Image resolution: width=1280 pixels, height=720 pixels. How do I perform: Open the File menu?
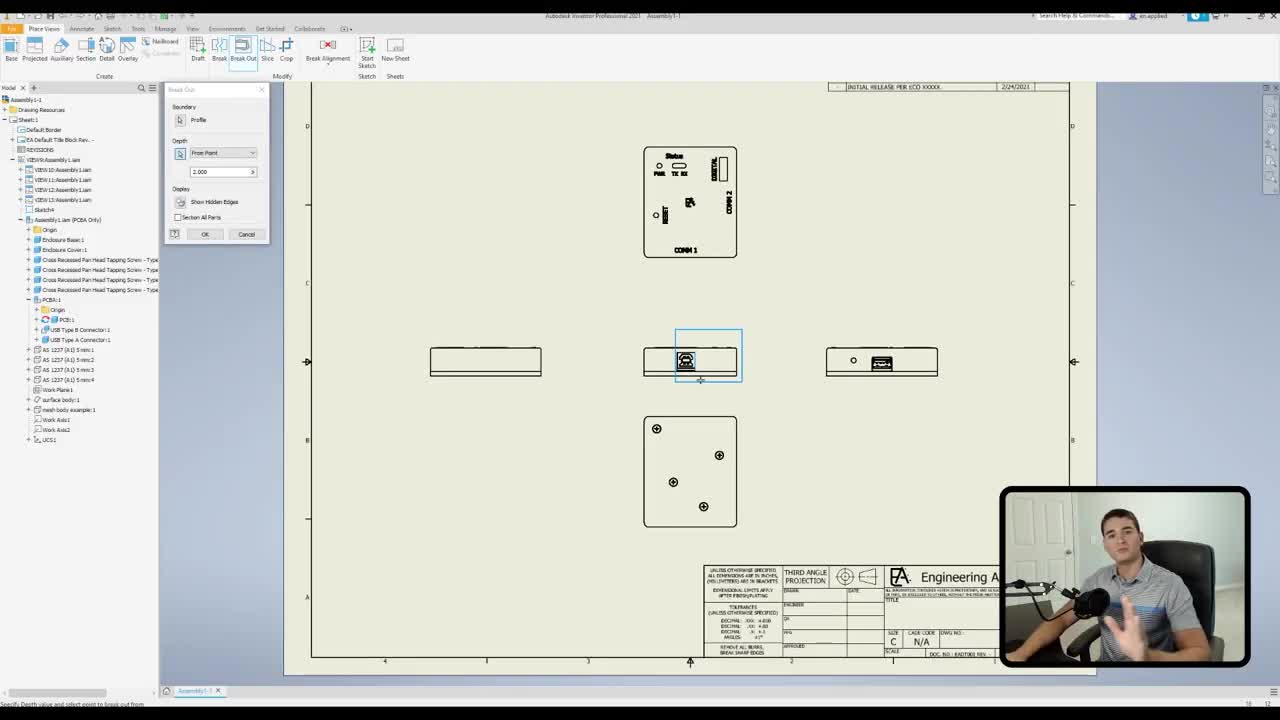pyautogui.click(x=11, y=29)
